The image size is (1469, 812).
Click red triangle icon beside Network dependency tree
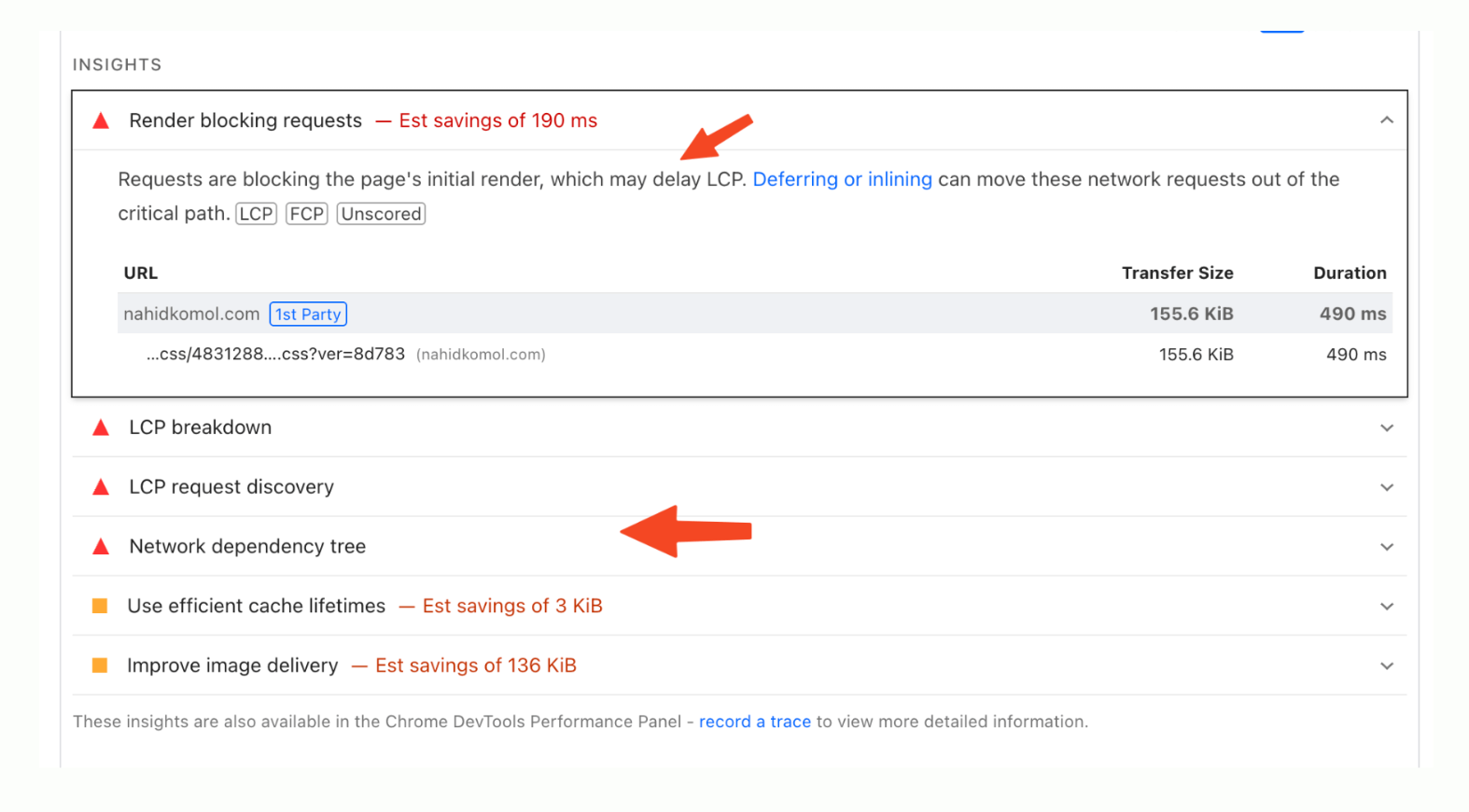[101, 547]
